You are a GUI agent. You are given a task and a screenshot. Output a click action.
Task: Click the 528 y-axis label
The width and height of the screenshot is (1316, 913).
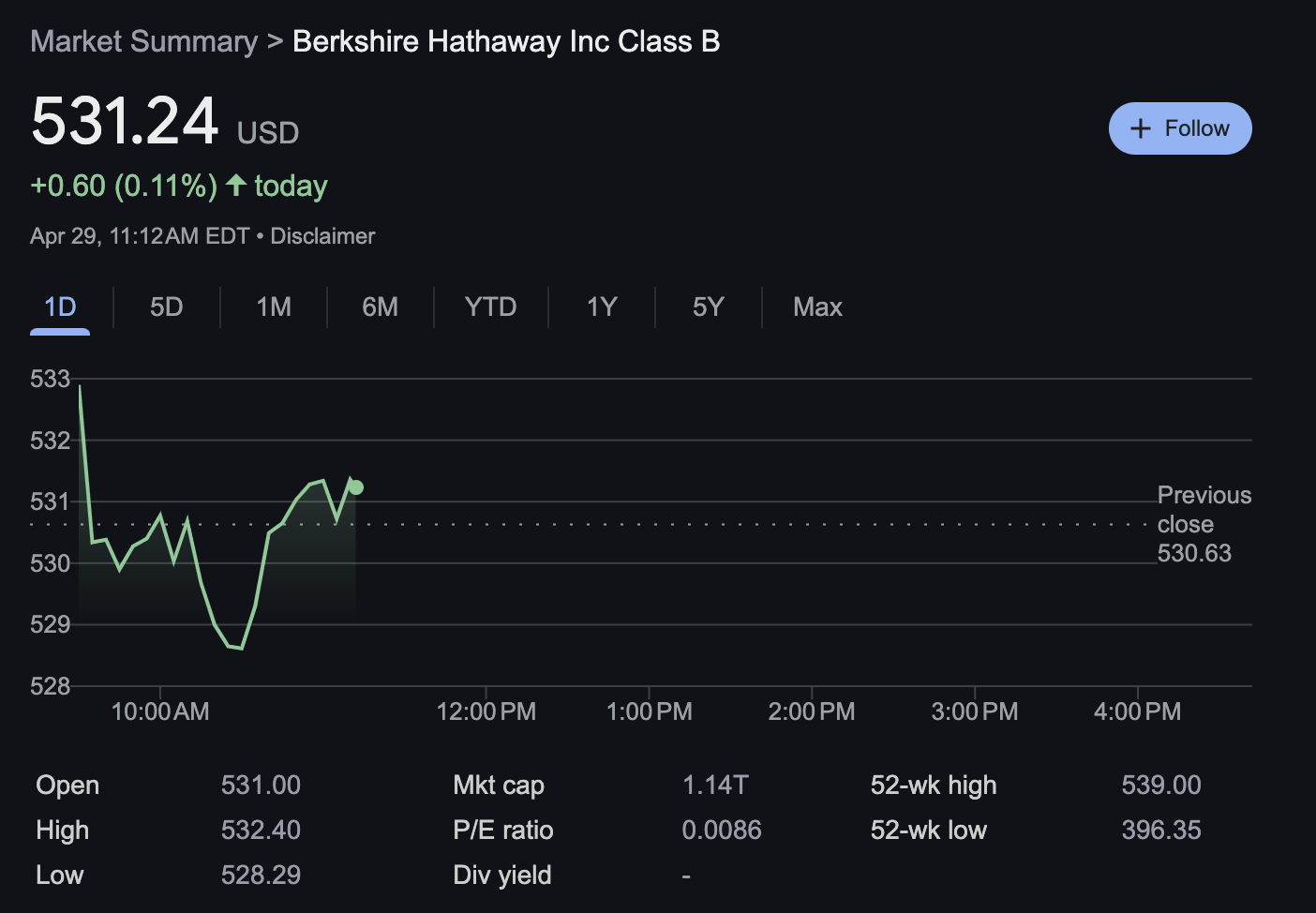(51, 686)
